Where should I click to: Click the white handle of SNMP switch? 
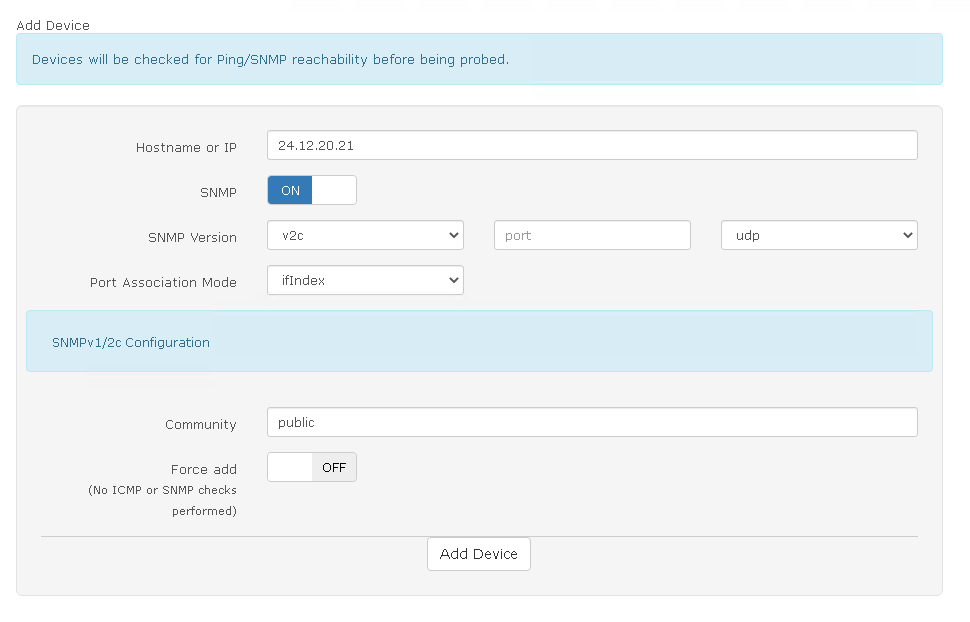pyautogui.click(x=334, y=190)
